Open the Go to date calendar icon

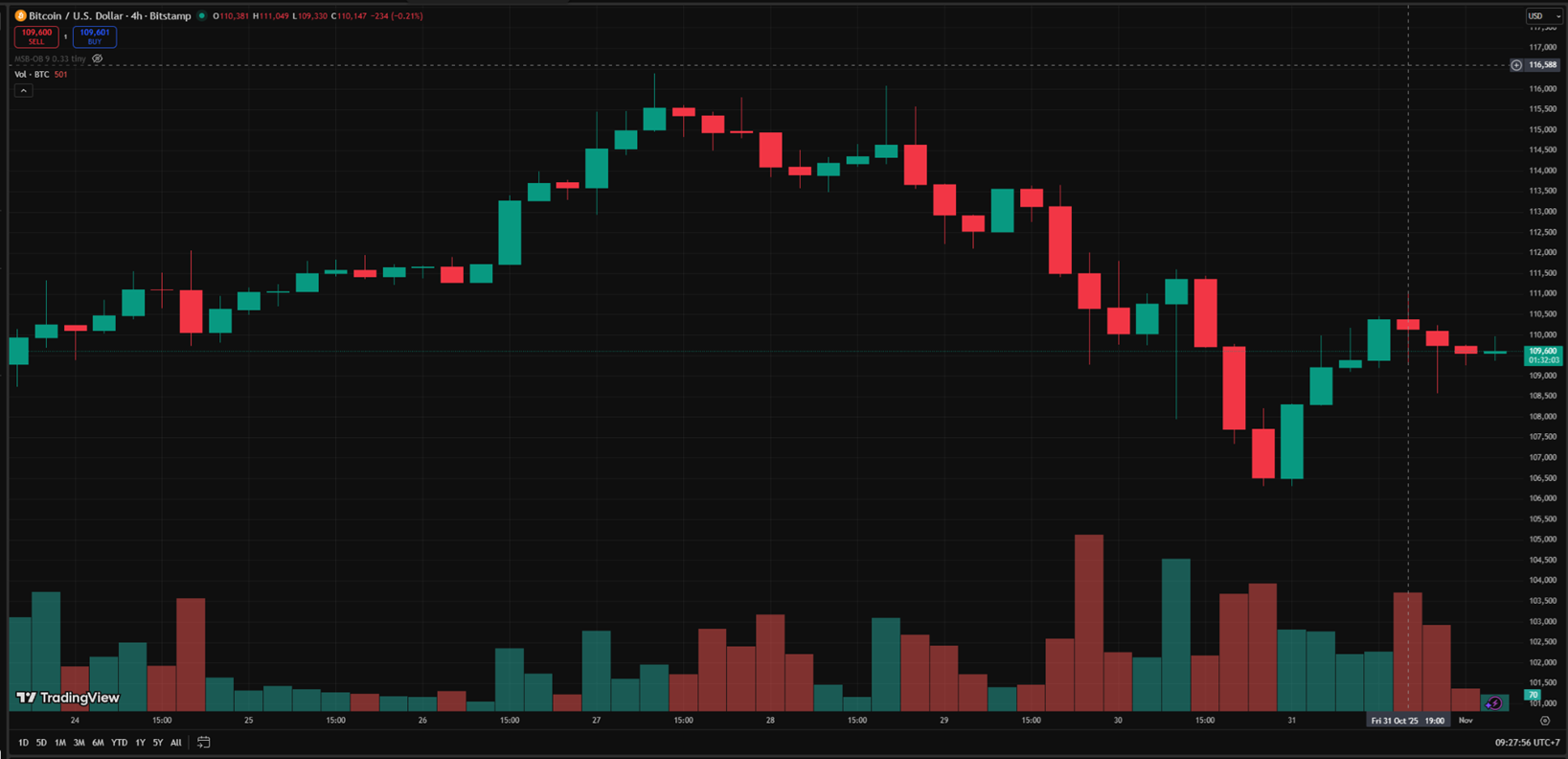click(x=203, y=743)
